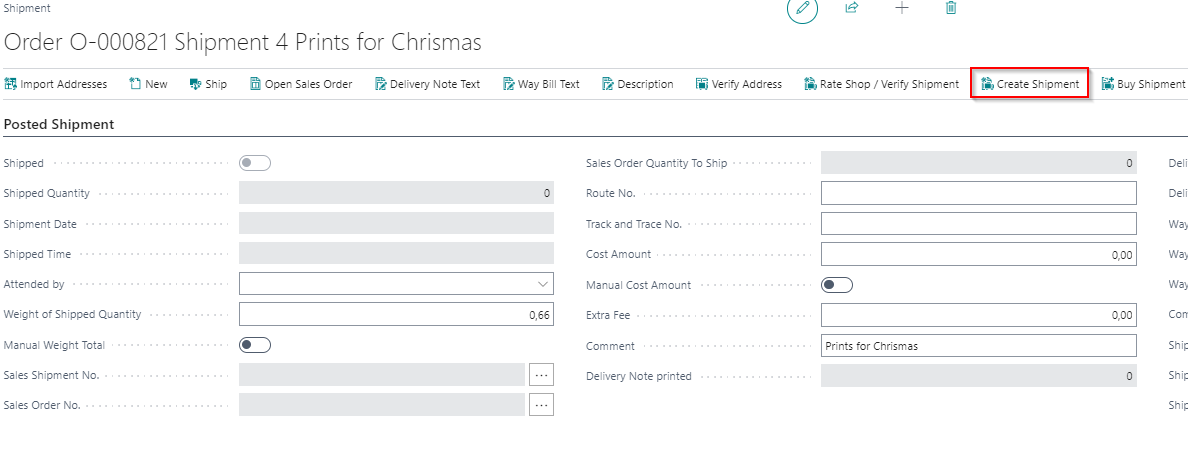
Task: Click the Delivery Note printed field
Action: (979, 376)
